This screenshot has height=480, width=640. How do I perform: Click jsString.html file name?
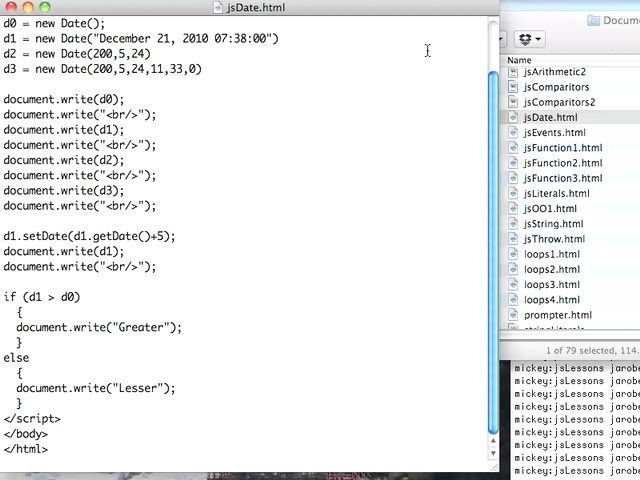coord(553,224)
